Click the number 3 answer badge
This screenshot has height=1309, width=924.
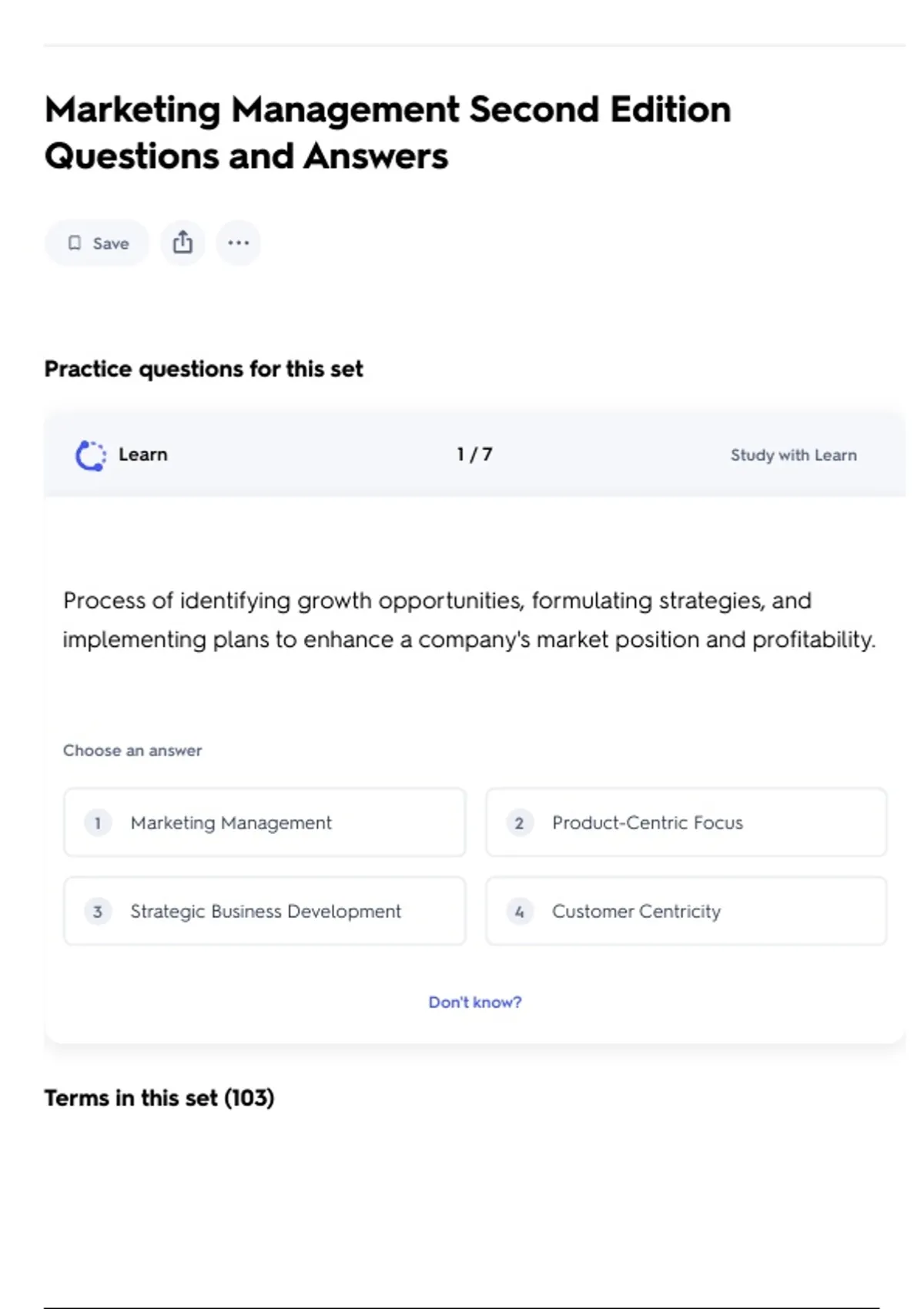(98, 912)
